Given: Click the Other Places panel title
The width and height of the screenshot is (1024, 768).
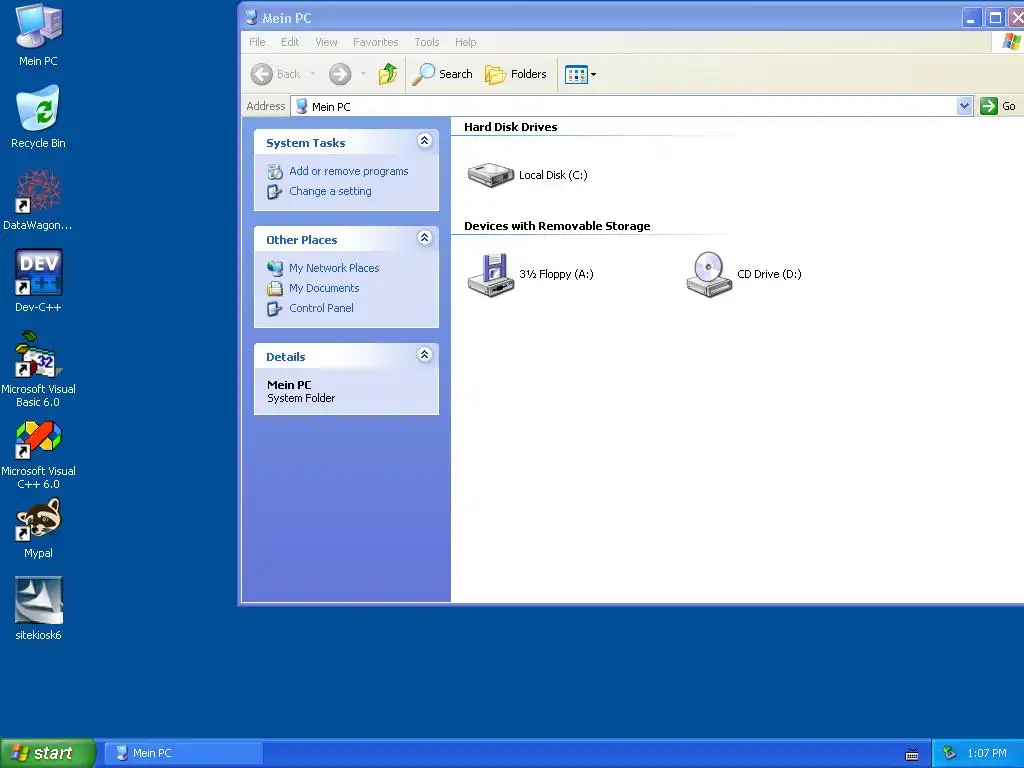Looking at the screenshot, I should point(302,240).
